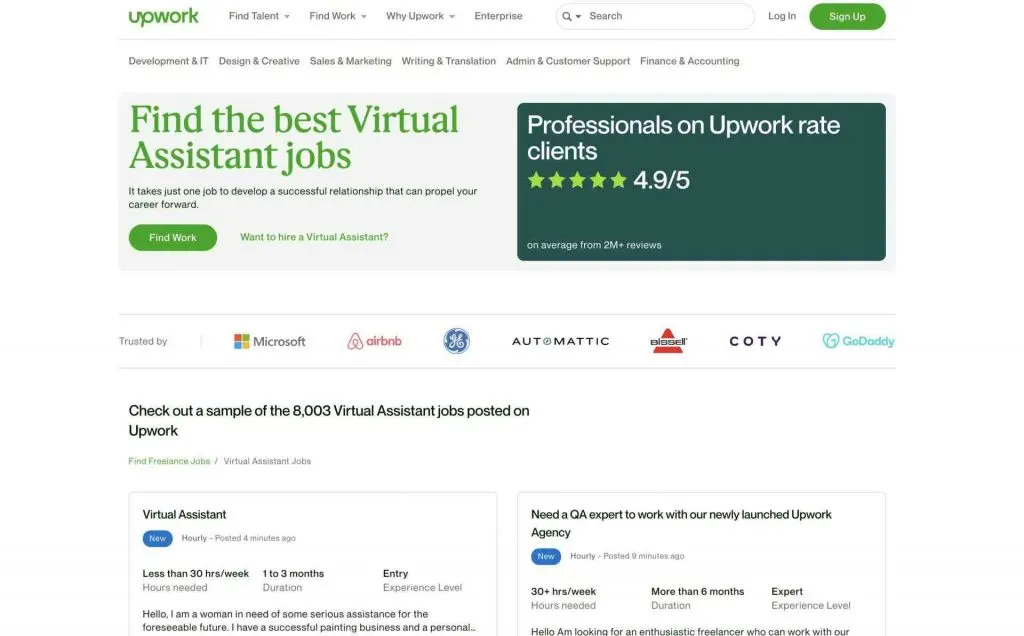
Task: Click the Coty logo
Action: point(755,341)
